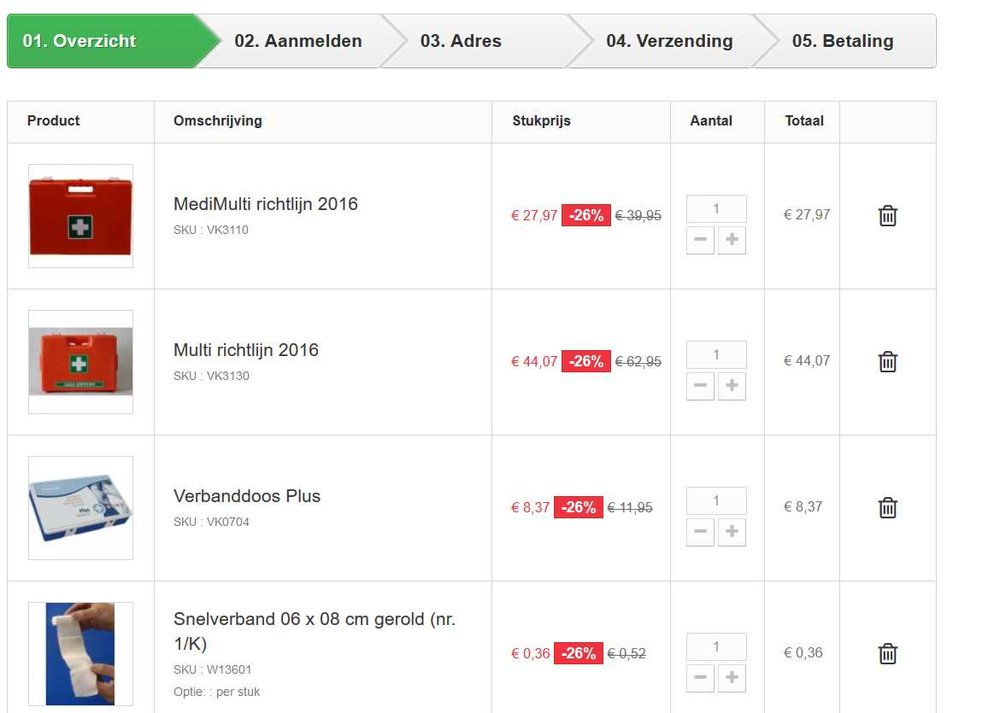Delete Snelverband item using trash icon
Screen dimensions: 1000x713
click(888, 652)
